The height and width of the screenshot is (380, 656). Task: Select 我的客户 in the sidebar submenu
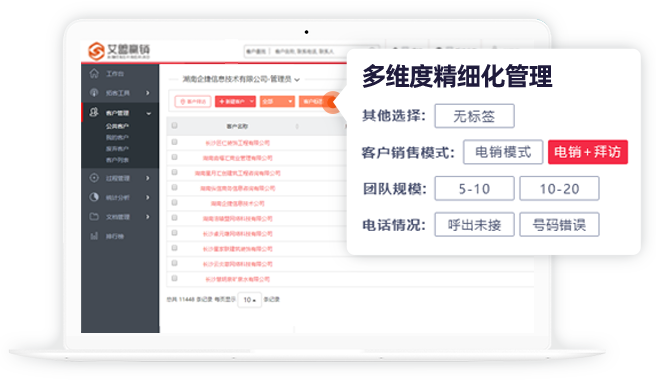click(x=117, y=138)
